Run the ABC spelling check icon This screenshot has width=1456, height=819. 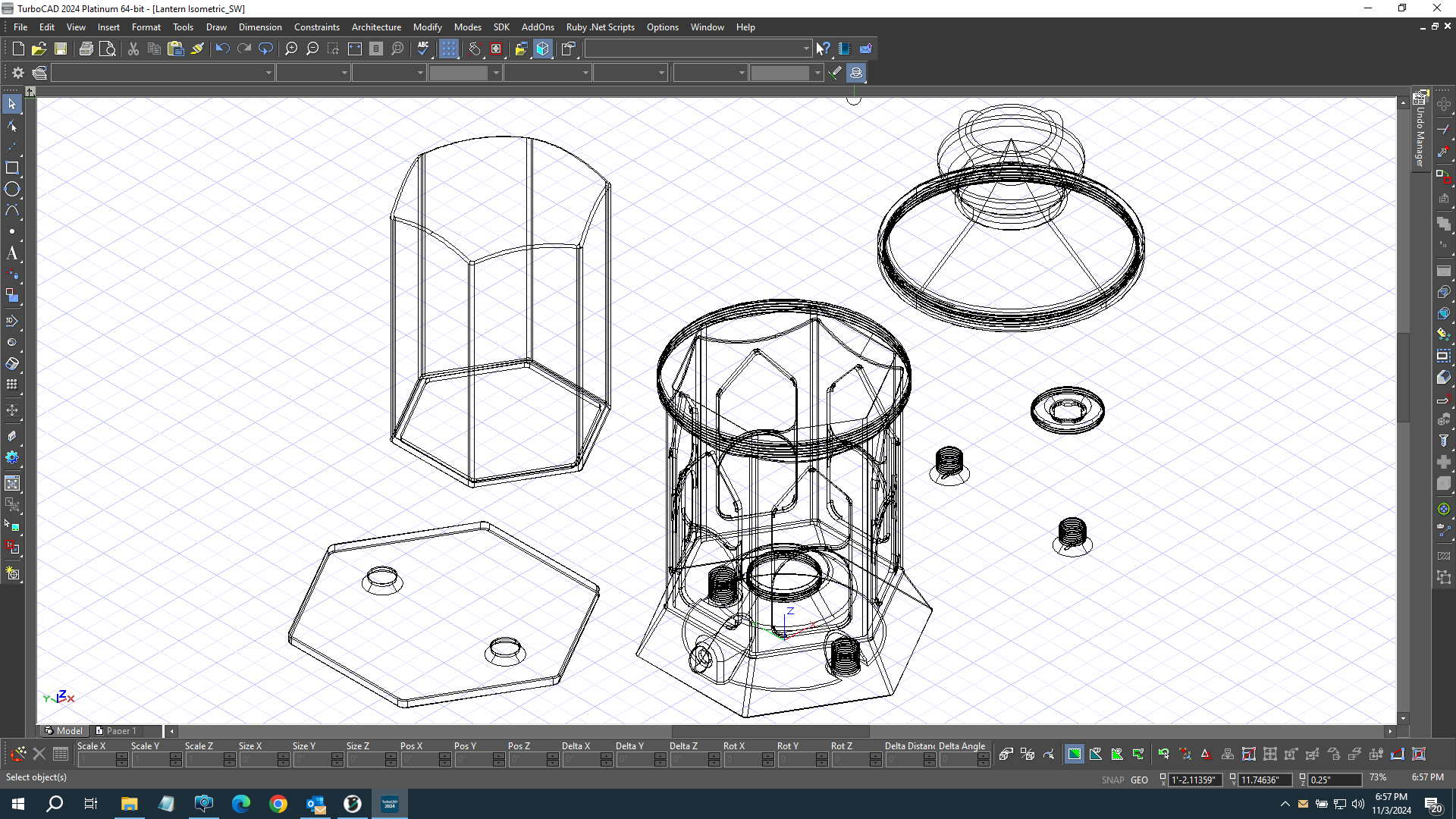coord(423,49)
